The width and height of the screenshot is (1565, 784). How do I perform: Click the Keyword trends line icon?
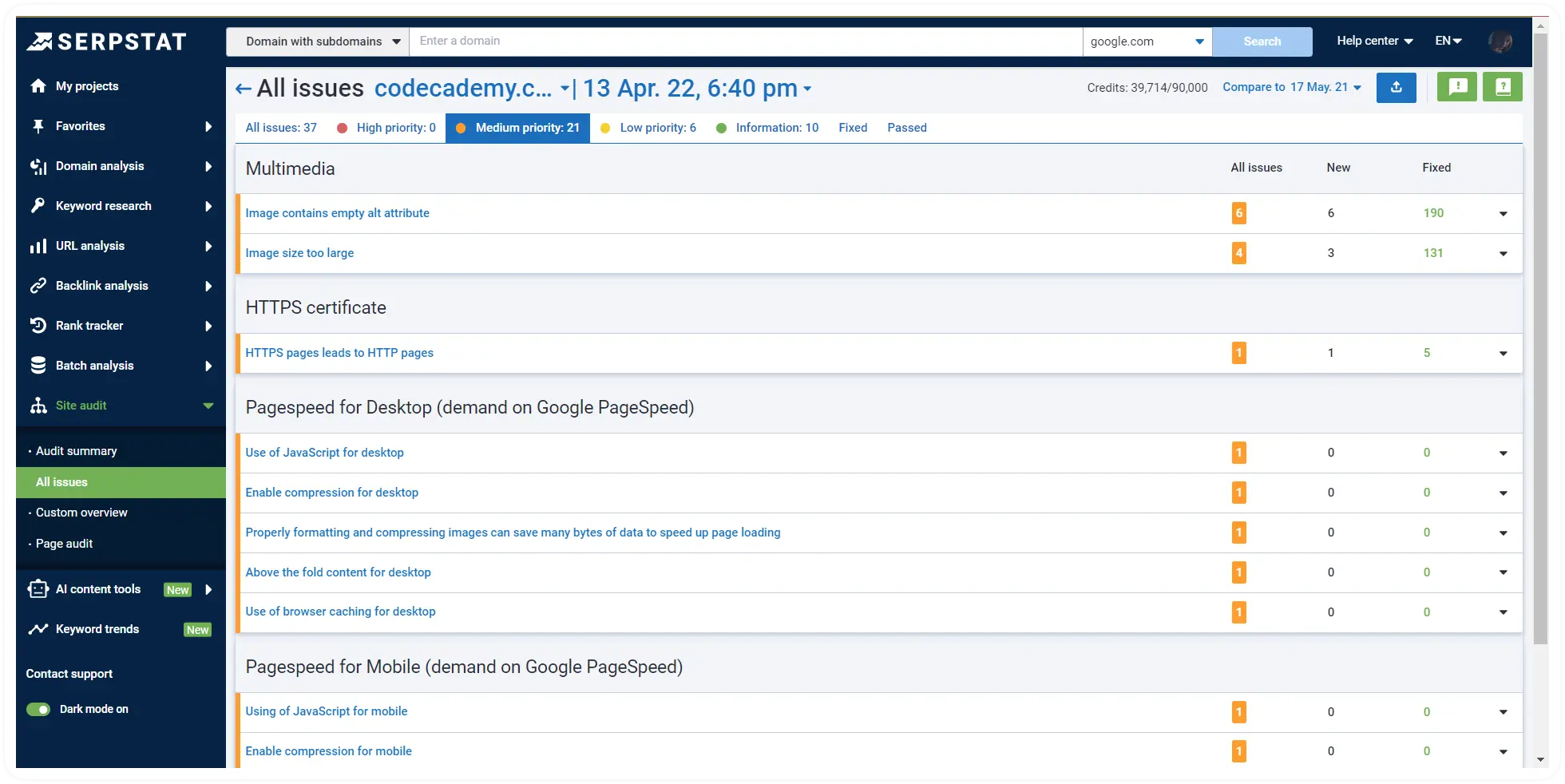(38, 629)
